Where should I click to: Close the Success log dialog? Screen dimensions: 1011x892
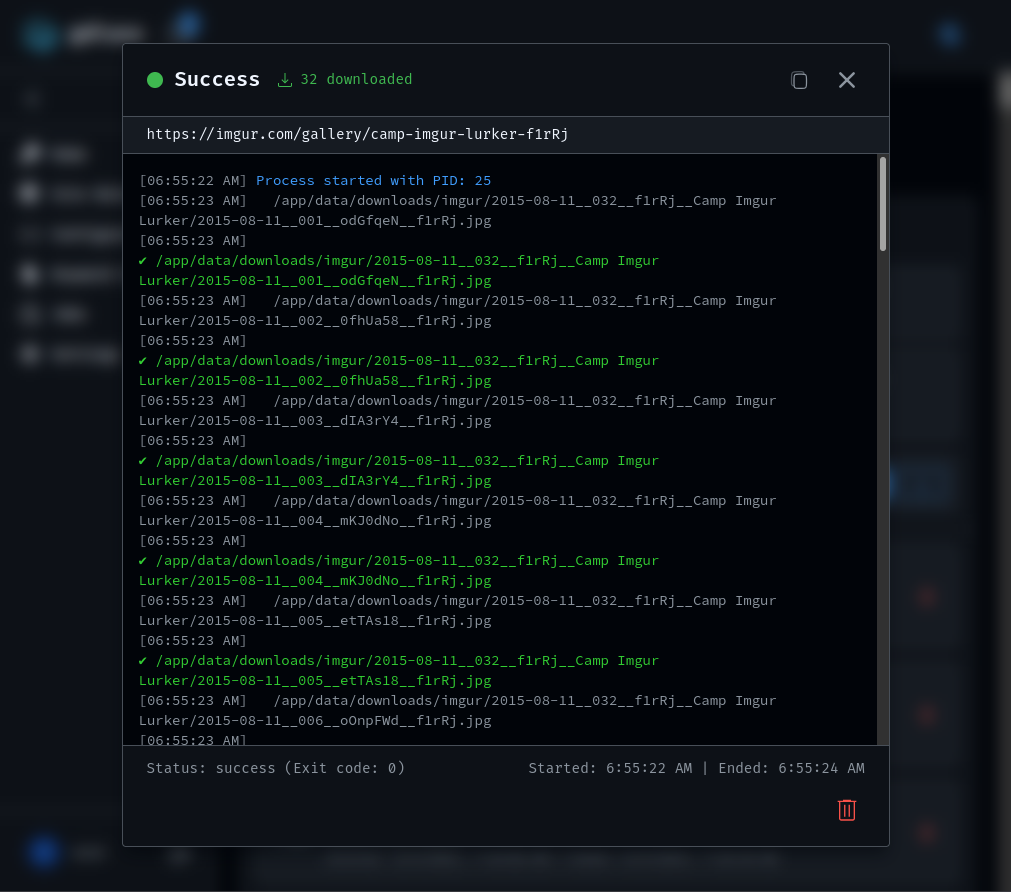[846, 80]
